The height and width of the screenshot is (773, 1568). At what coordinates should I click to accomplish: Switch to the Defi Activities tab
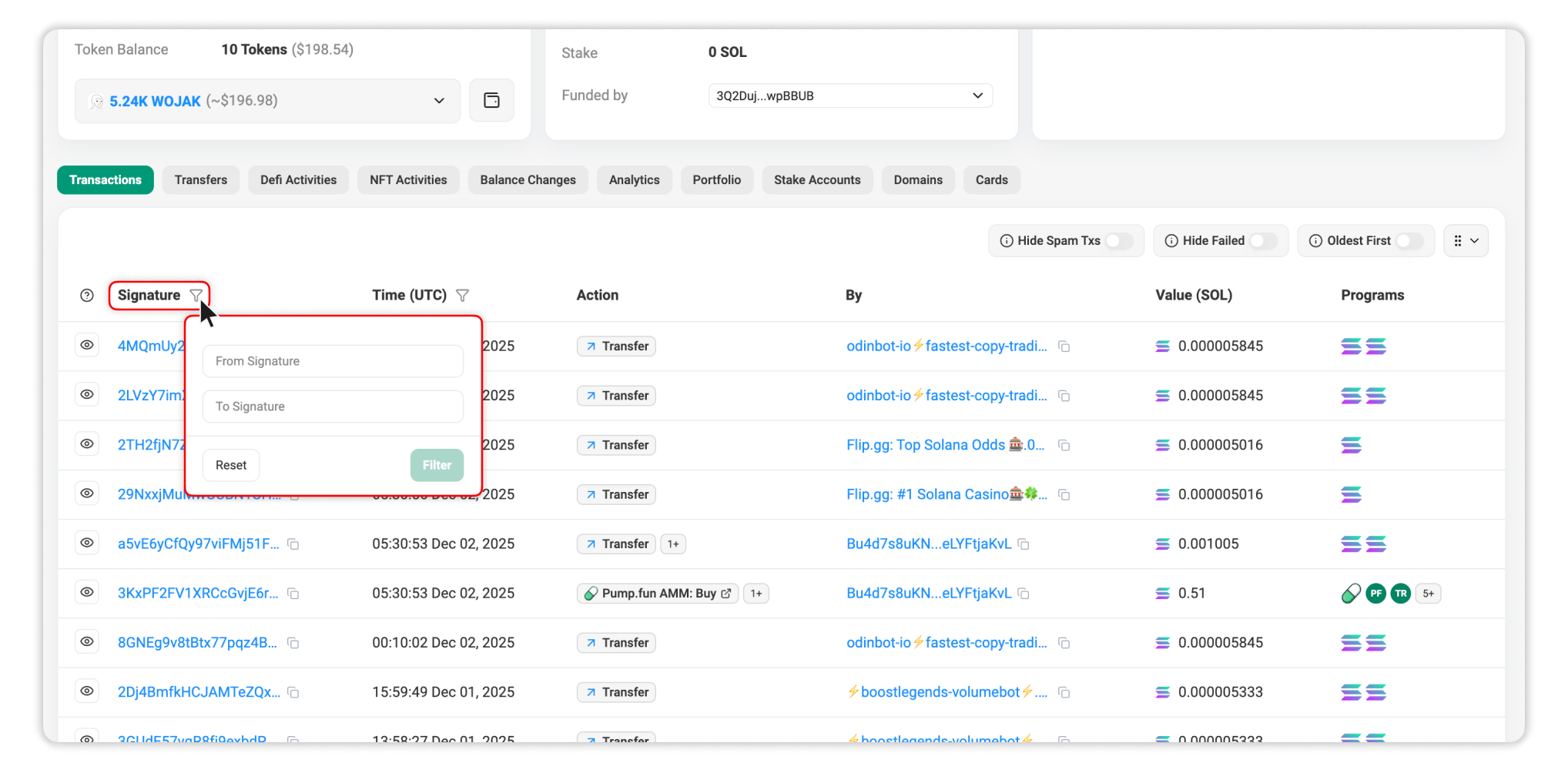(298, 180)
